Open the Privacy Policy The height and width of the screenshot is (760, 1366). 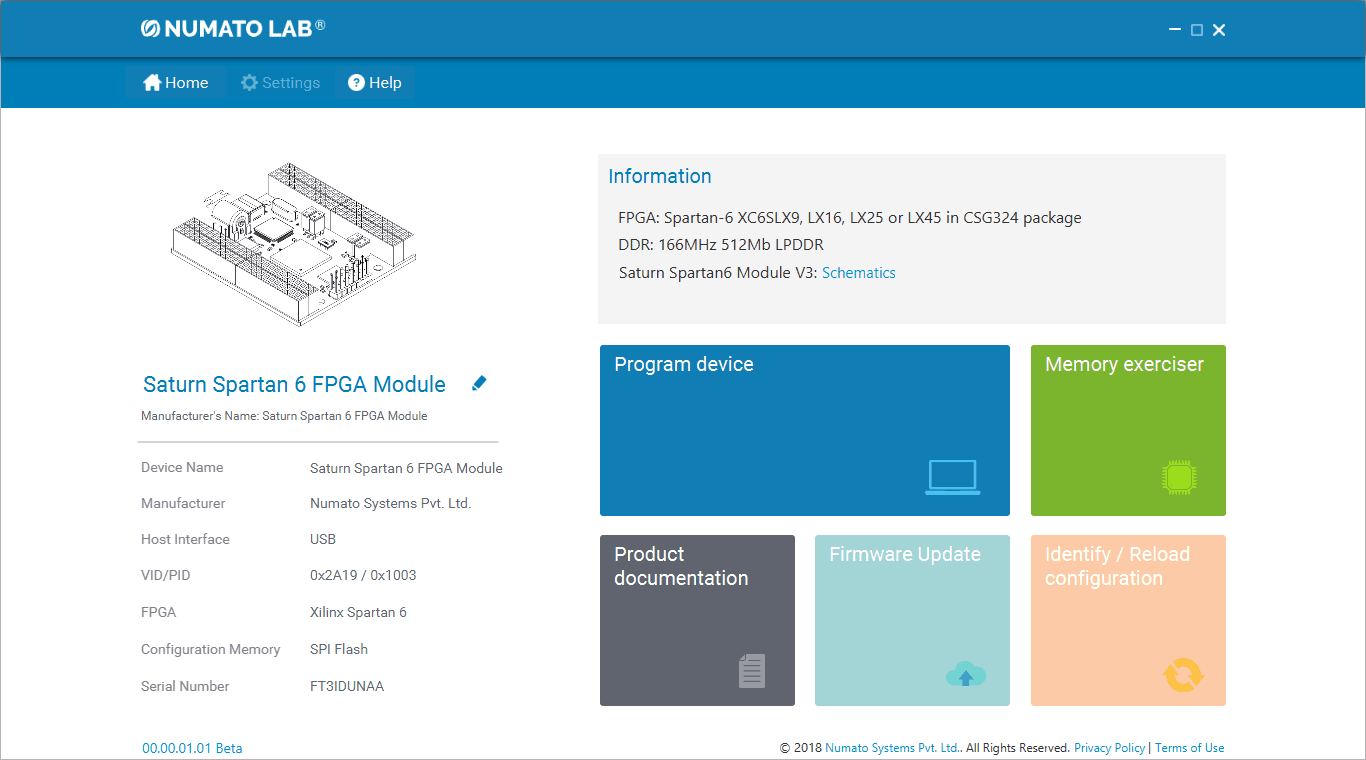[x=1109, y=747]
